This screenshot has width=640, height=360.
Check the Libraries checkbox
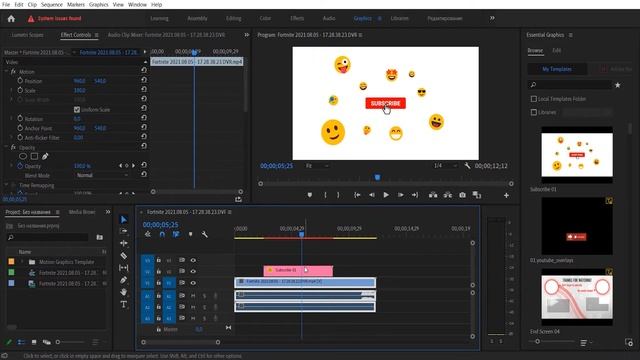(533, 112)
